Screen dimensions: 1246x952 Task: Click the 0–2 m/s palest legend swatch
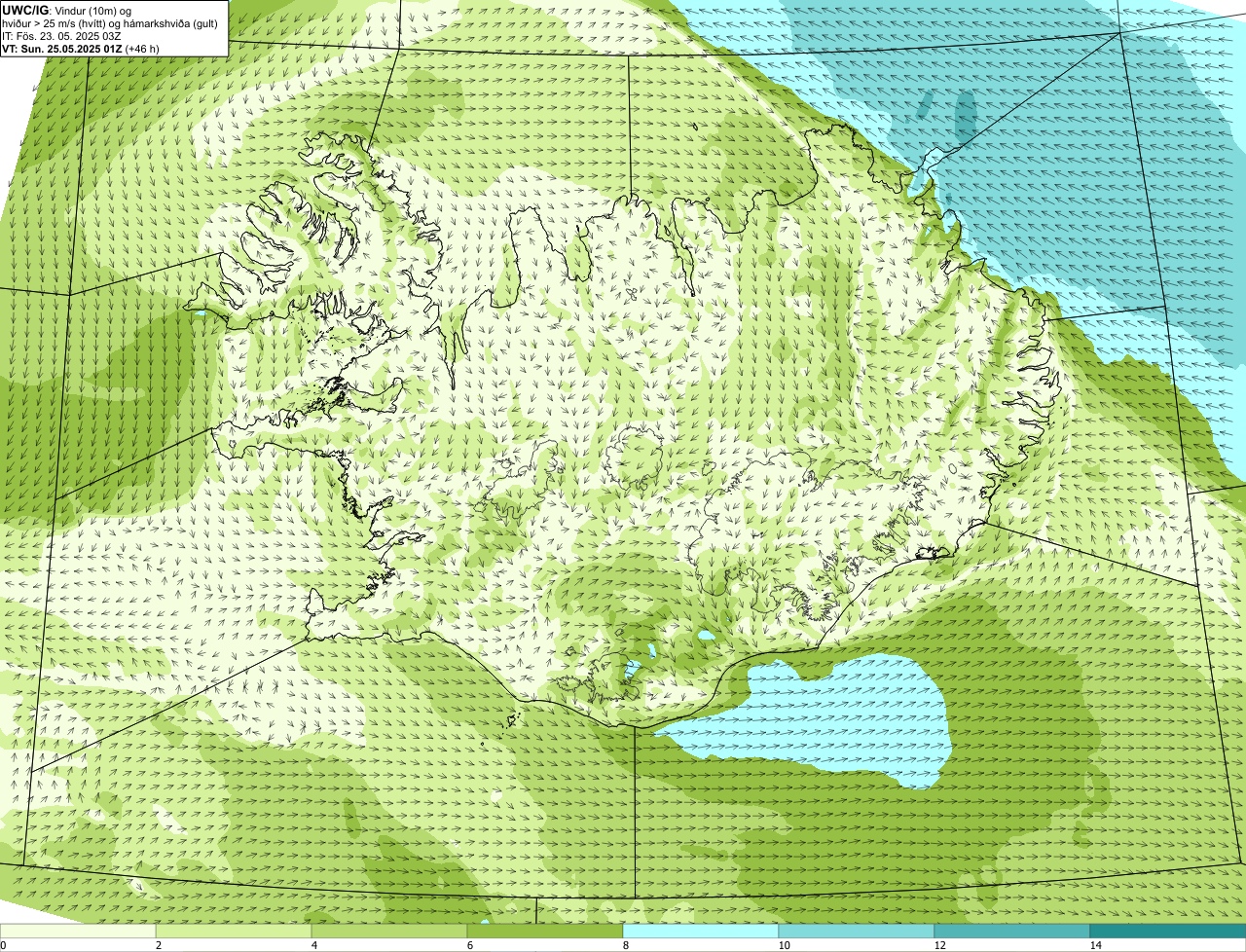click(x=78, y=931)
